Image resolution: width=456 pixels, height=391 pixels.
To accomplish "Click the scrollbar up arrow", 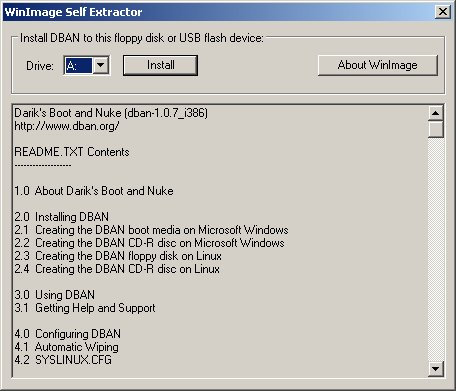I will click(x=435, y=113).
